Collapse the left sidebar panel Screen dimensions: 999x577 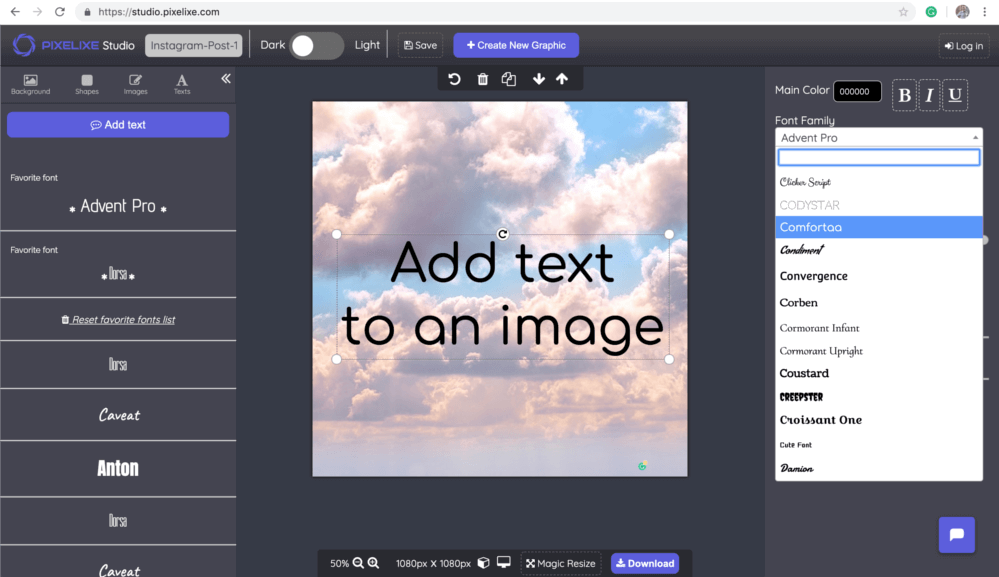(x=225, y=78)
